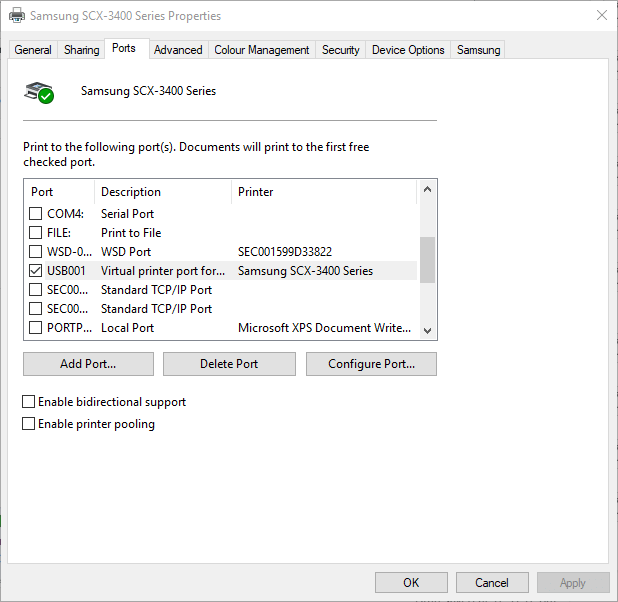618x602 pixels.
Task: Select the 'Serial Port' description row
Action: pos(127,214)
